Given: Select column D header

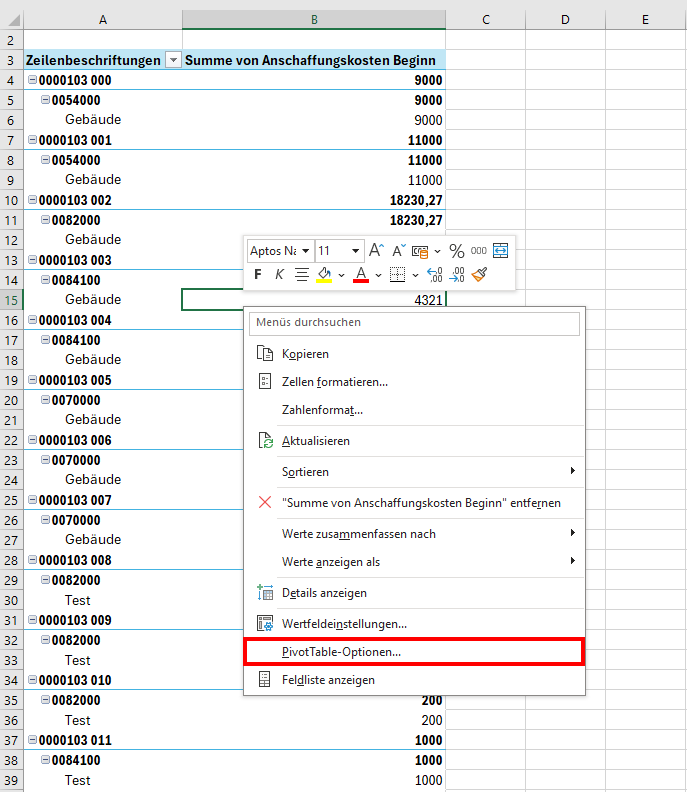Looking at the screenshot, I should (565, 20).
